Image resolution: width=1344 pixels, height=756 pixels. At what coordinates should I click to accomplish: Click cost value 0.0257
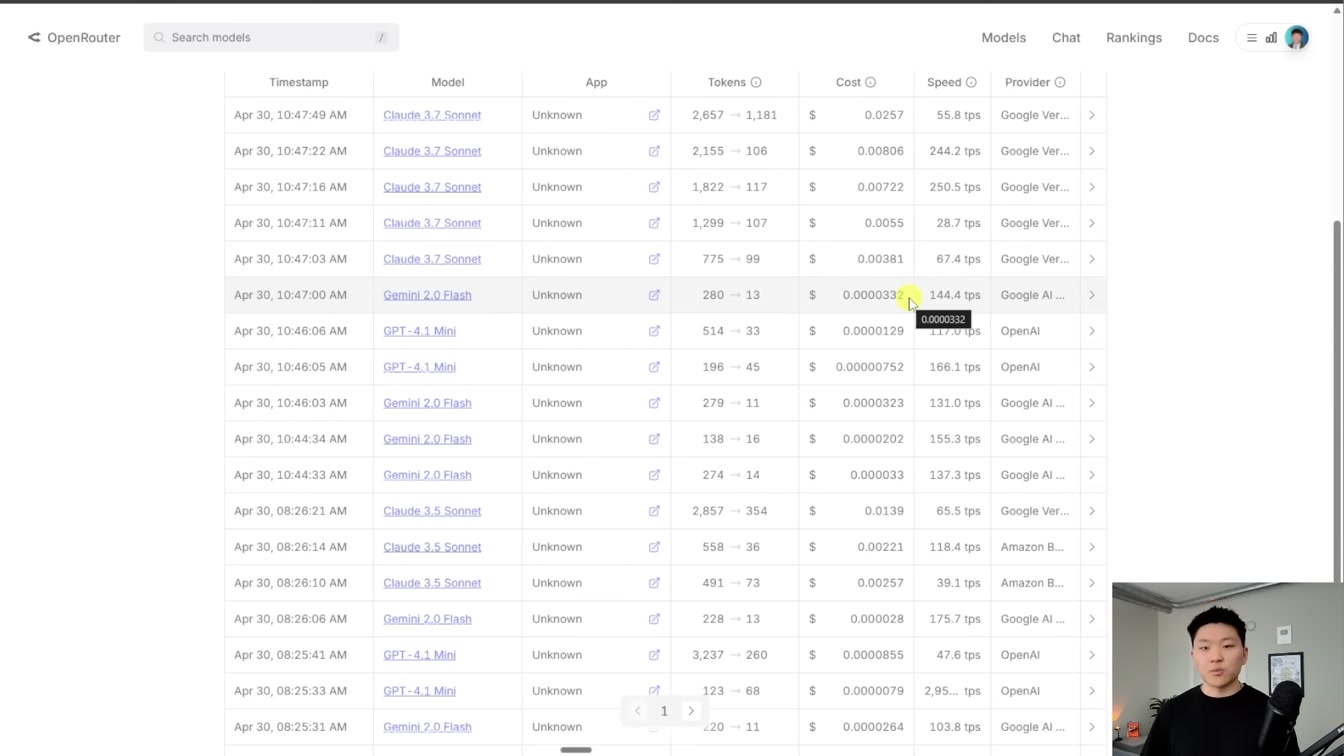pyautogui.click(x=884, y=115)
